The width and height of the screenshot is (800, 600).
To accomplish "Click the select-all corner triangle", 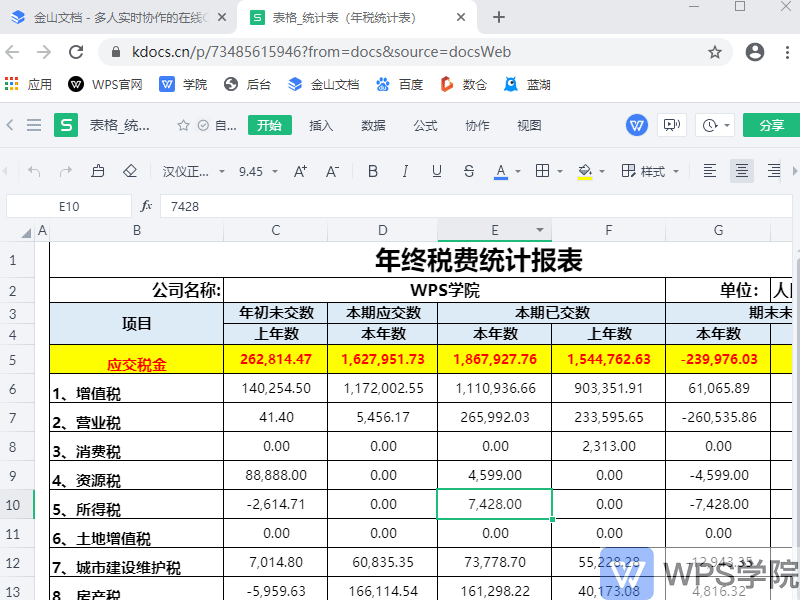I will pyautogui.click(x=26, y=233).
